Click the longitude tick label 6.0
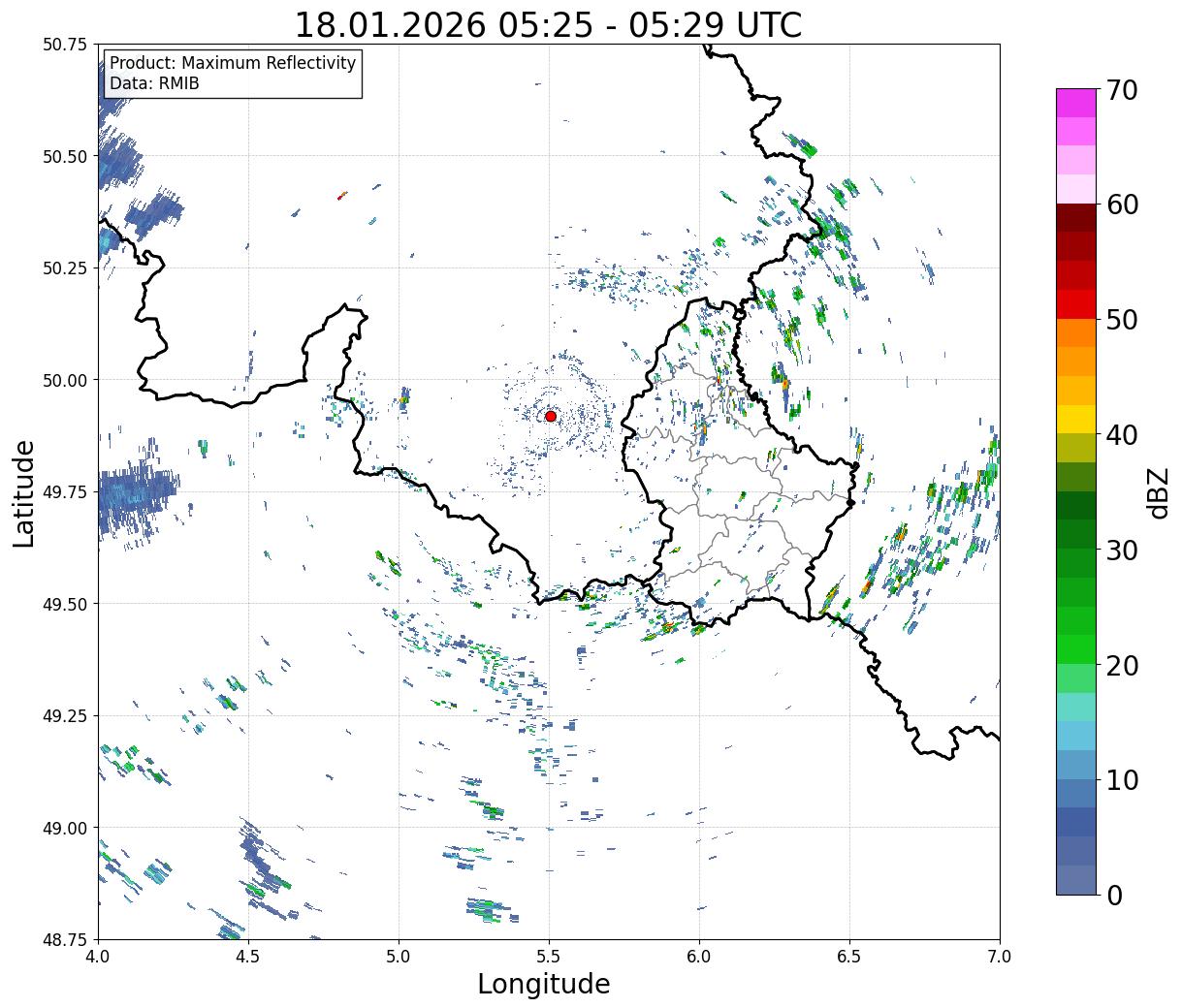Image resolution: width=1182 pixels, height=1008 pixels. point(699,957)
